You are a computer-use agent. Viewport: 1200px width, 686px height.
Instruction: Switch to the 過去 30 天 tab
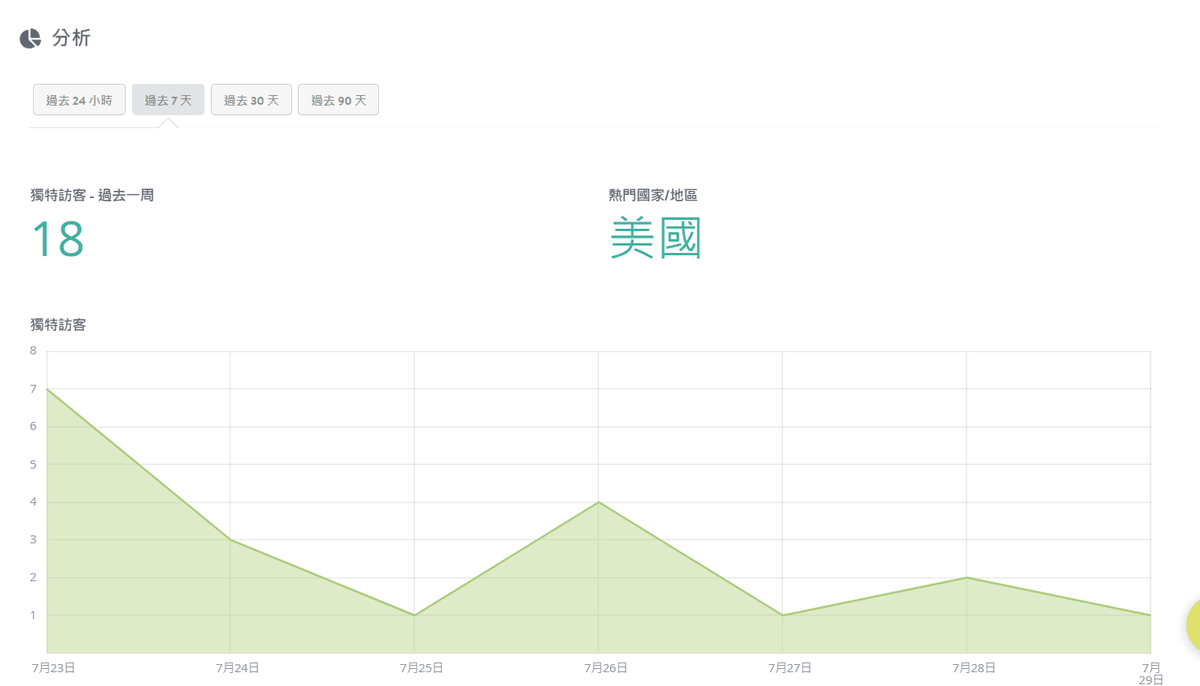[251, 100]
